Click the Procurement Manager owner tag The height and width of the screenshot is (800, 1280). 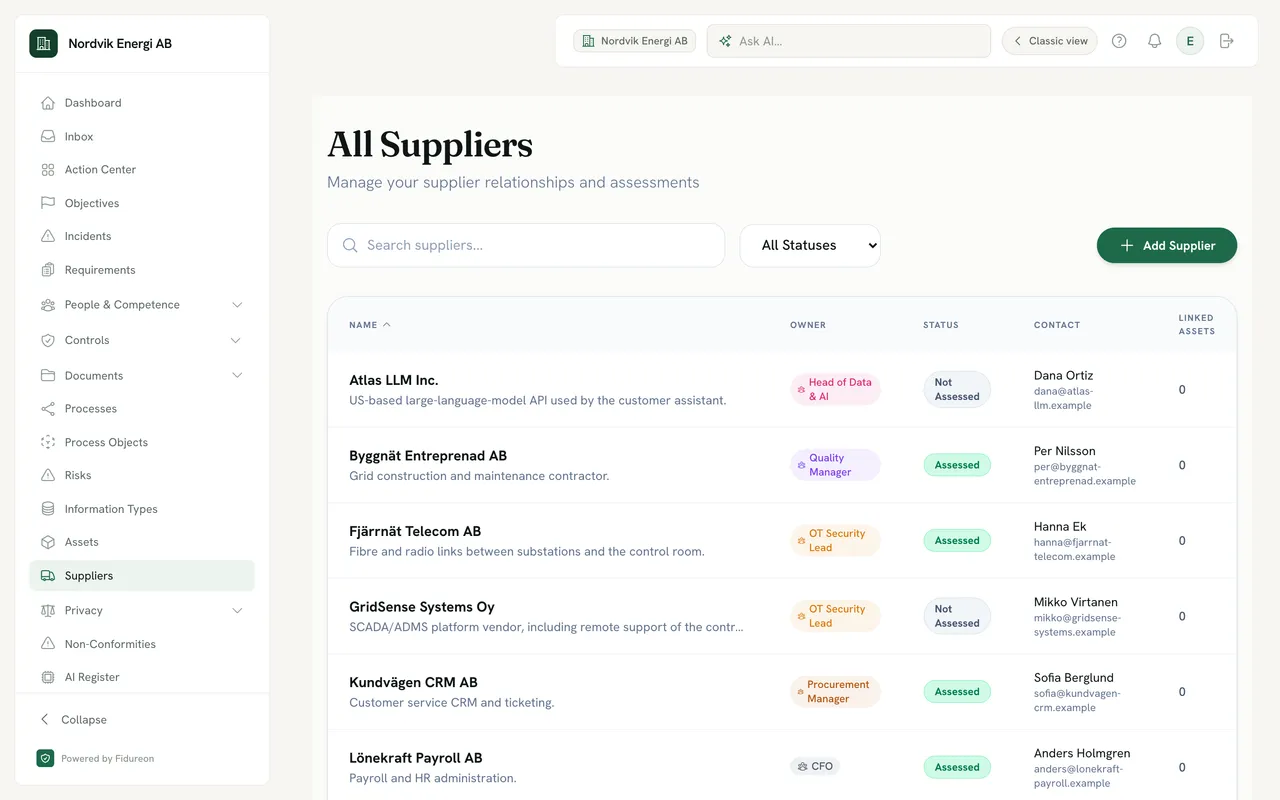[835, 692]
